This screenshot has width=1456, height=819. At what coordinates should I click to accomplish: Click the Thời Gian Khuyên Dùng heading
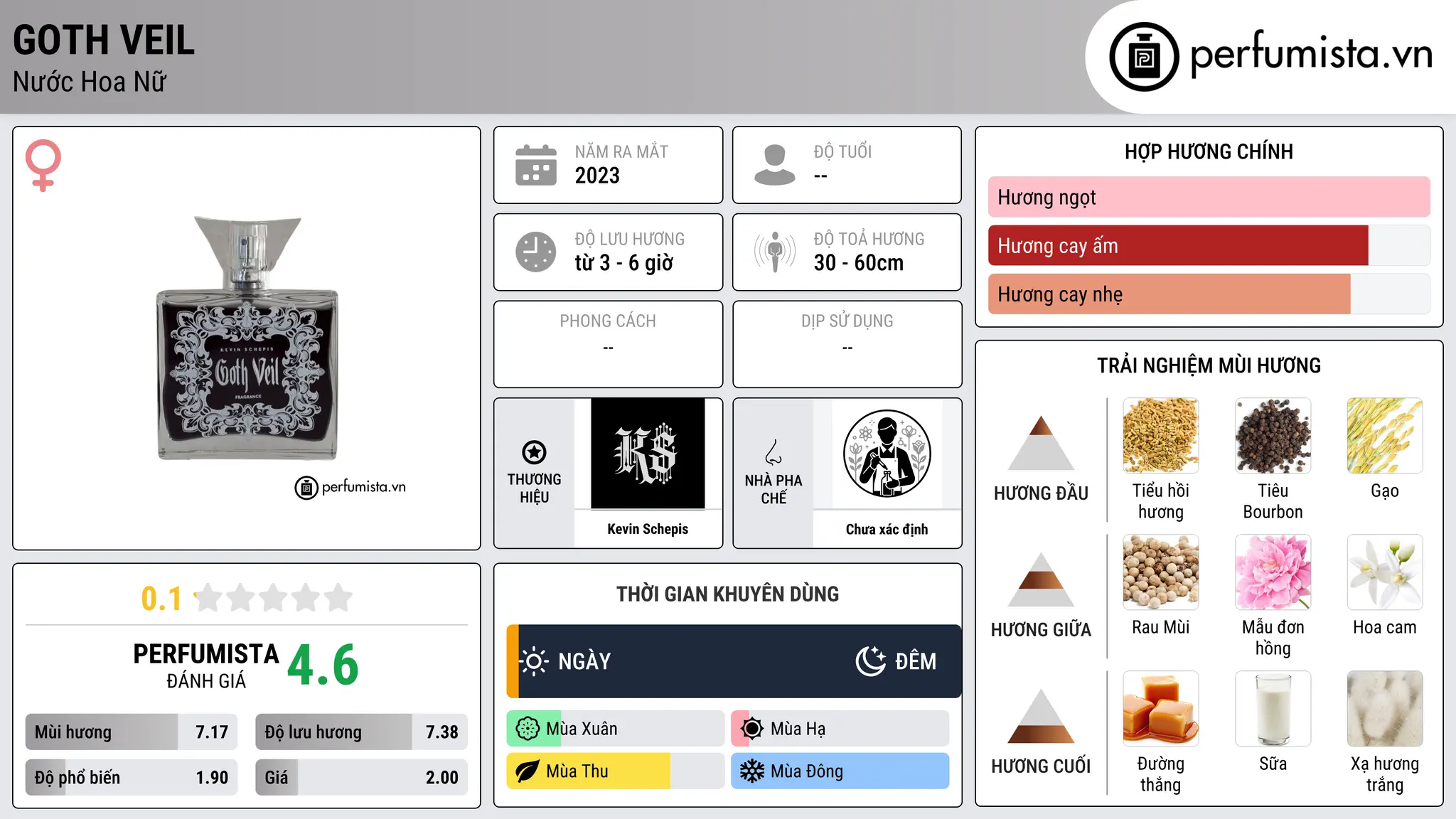coord(727,594)
